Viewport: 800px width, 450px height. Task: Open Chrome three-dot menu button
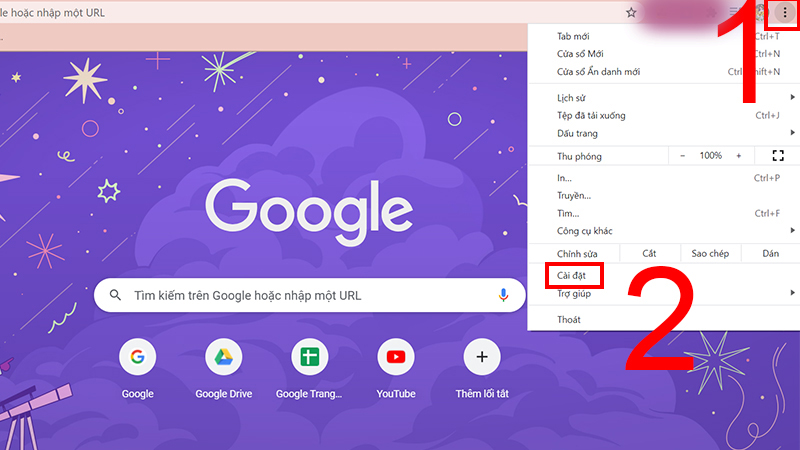point(785,13)
